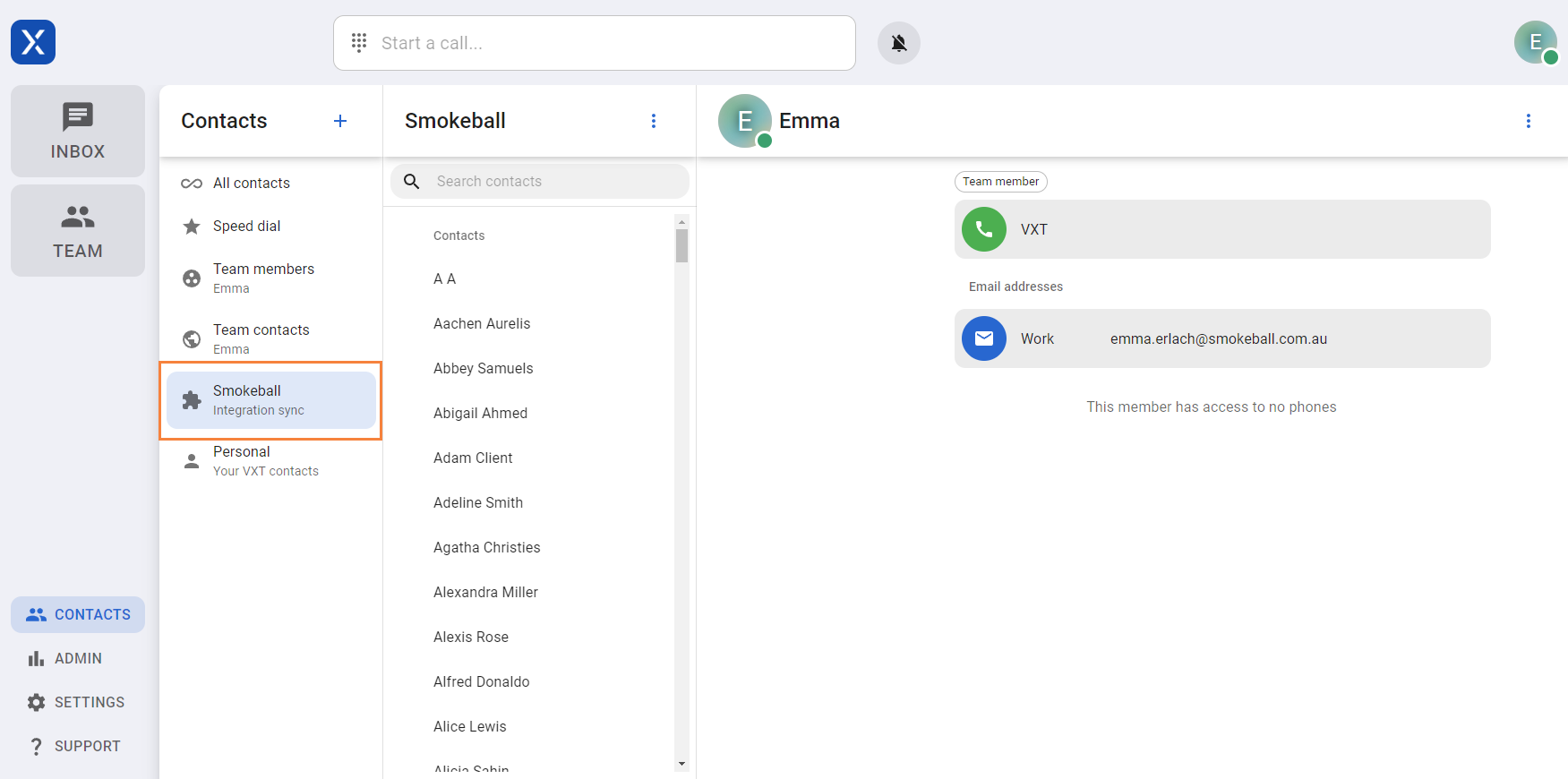This screenshot has width=1568, height=779.
Task: Open Team members list
Action: (270, 278)
